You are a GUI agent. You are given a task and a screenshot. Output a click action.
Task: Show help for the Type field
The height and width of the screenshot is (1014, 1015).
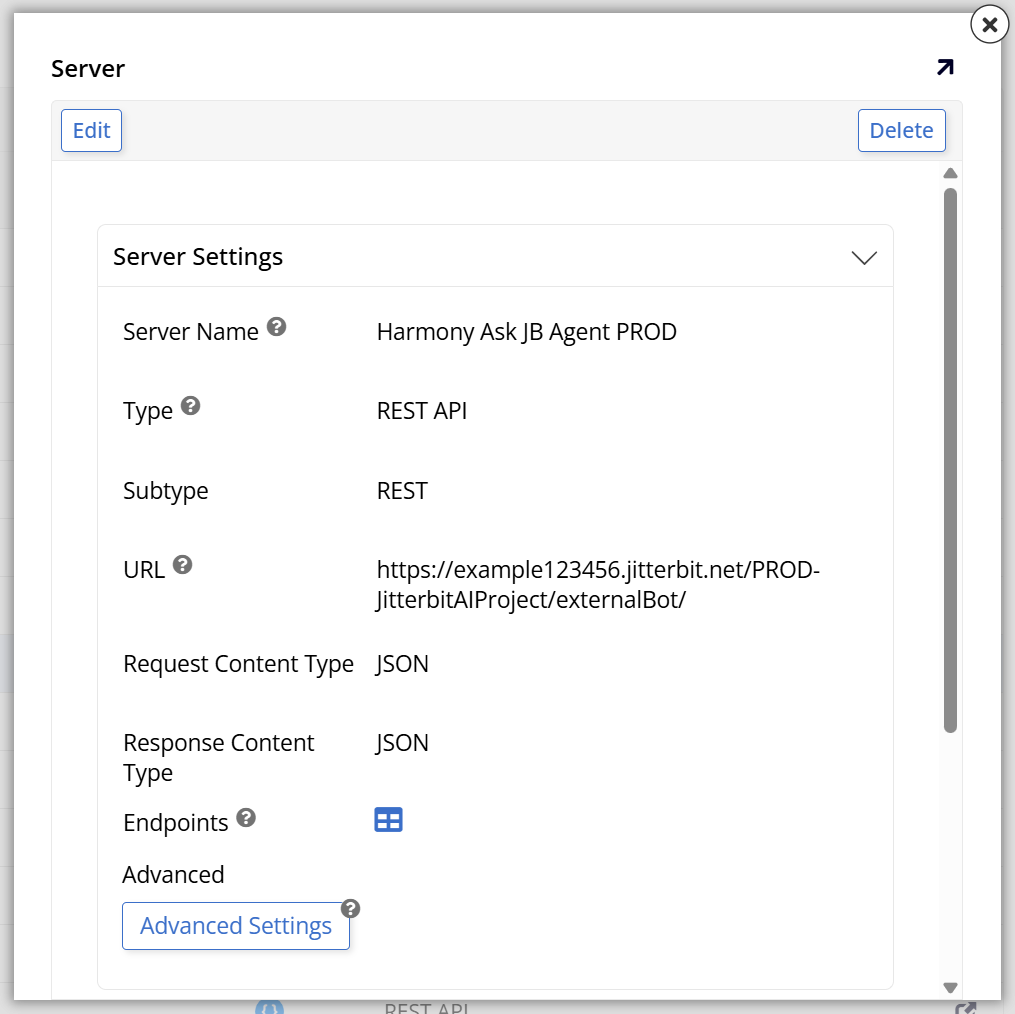tap(190, 406)
